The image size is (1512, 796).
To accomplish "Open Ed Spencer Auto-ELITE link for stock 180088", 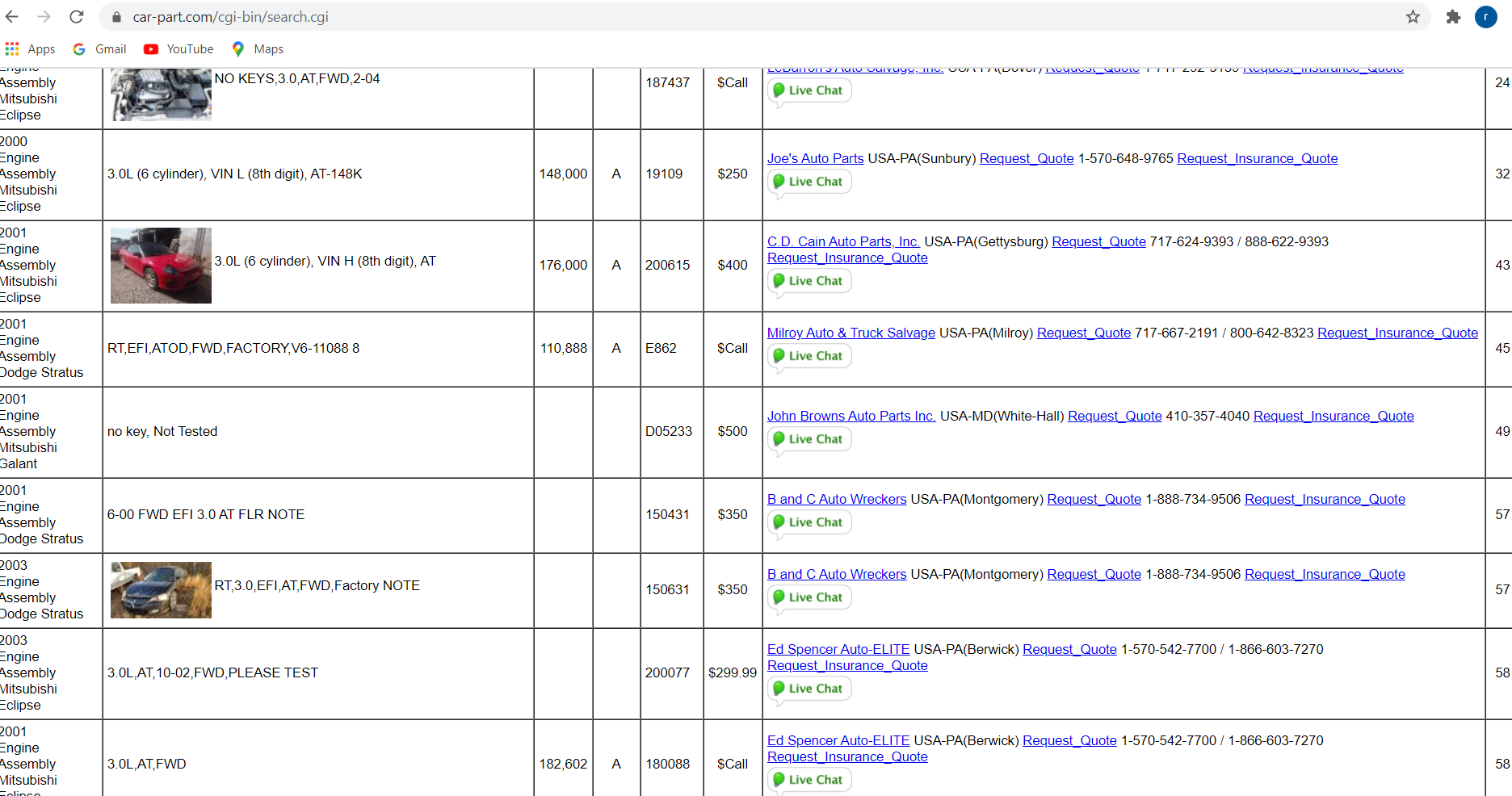I will tap(838, 741).
